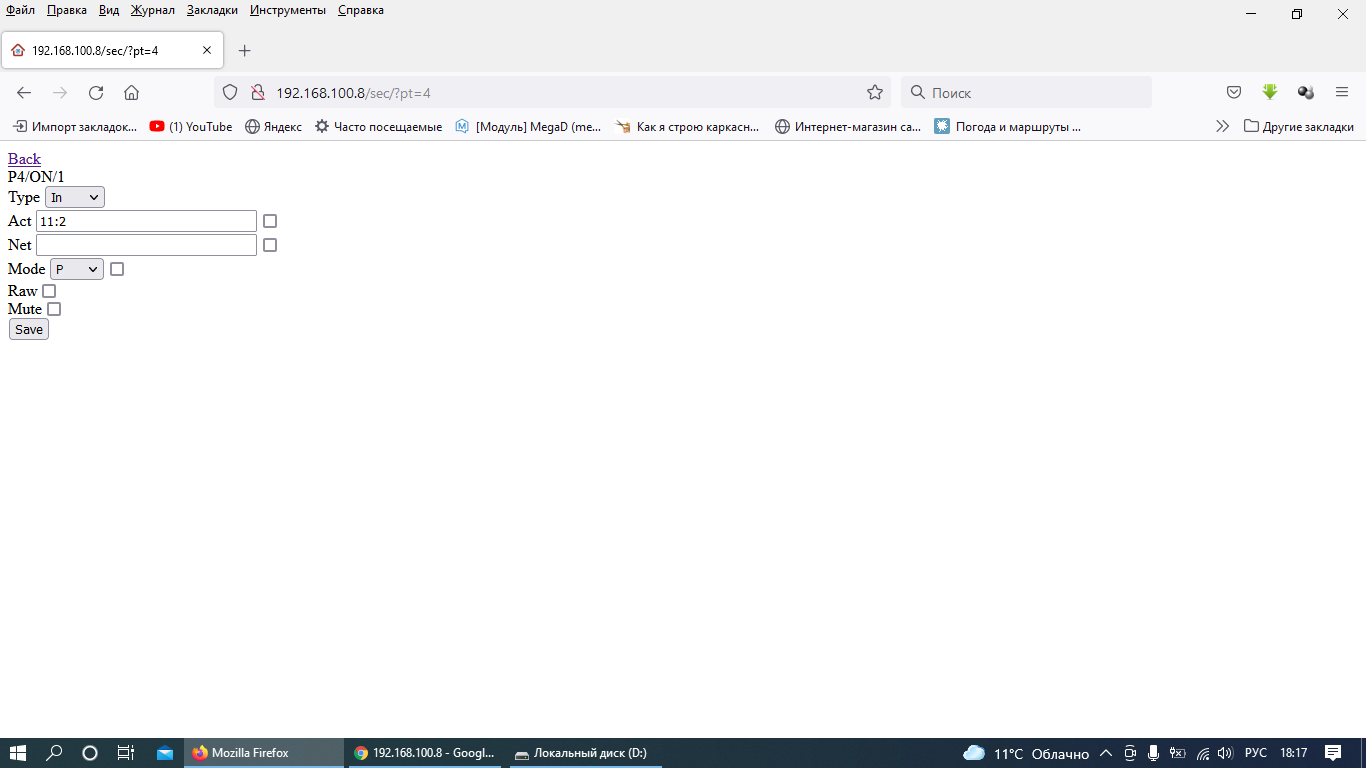This screenshot has width=1366, height=768.
Task: Open the Правка menu
Action: pyautogui.click(x=67, y=10)
